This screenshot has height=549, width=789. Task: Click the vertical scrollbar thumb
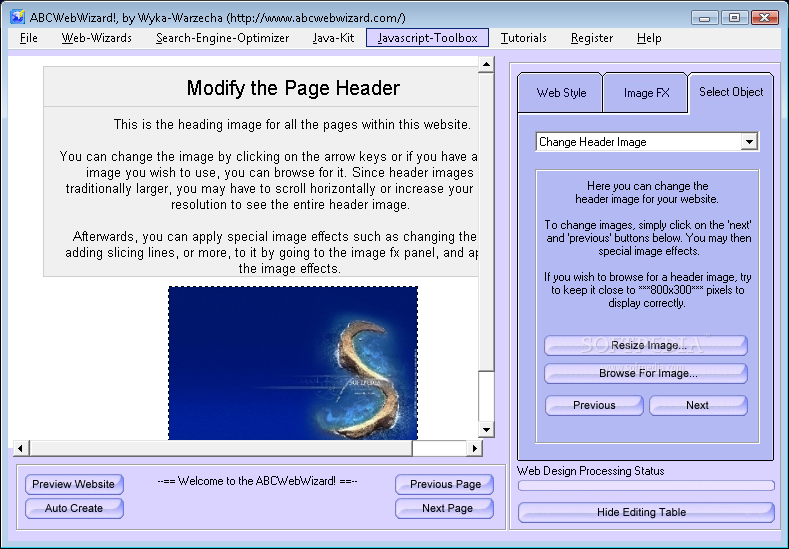[x=486, y=222]
